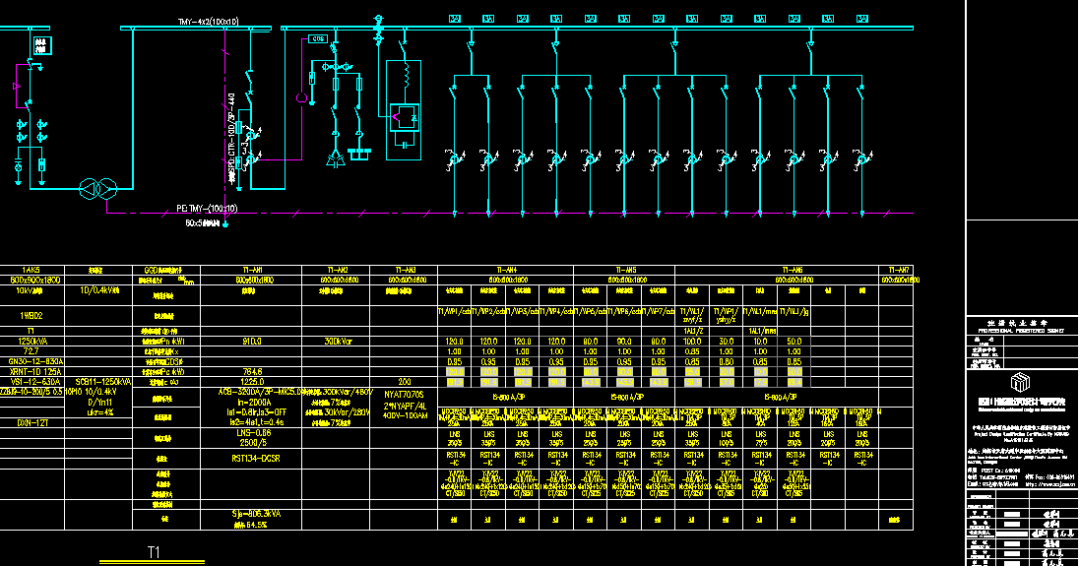Click the T1-AA6 column header
The width and height of the screenshot is (1080, 566).
[x=793, y=270]
